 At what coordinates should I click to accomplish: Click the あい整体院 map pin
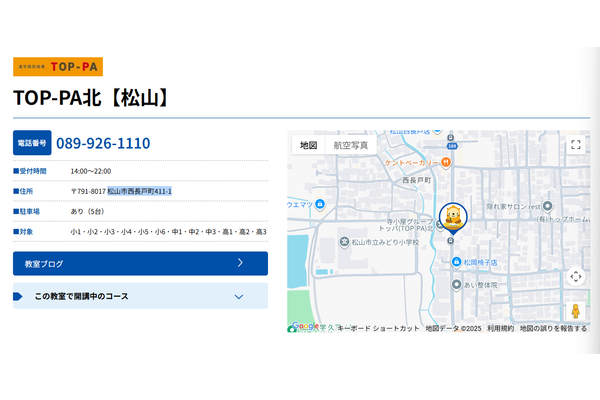(x=456, y=285)
